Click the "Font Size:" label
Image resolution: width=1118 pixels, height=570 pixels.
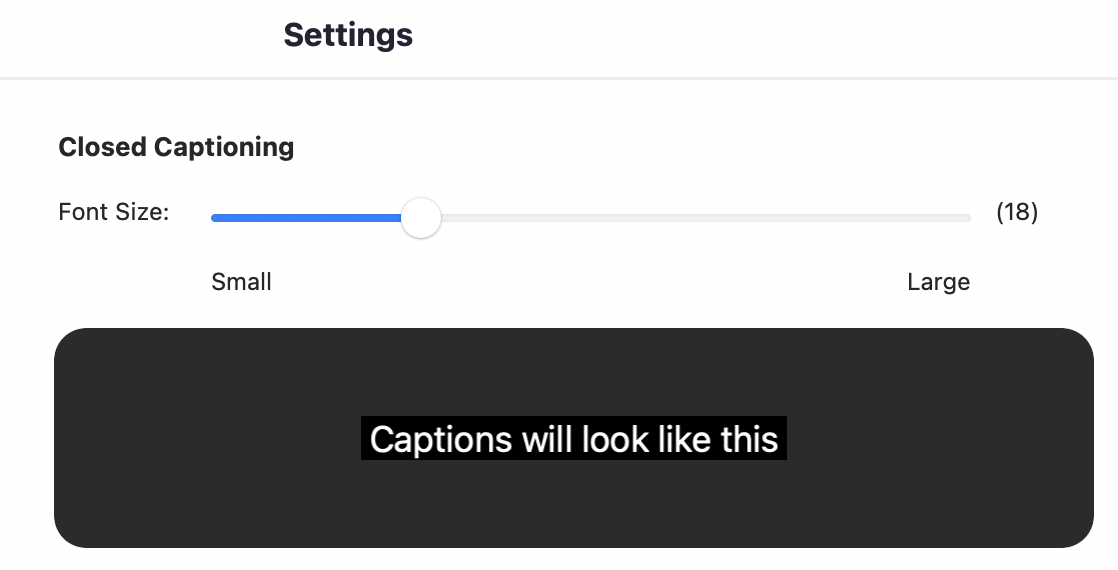click(x=113, y=212)
